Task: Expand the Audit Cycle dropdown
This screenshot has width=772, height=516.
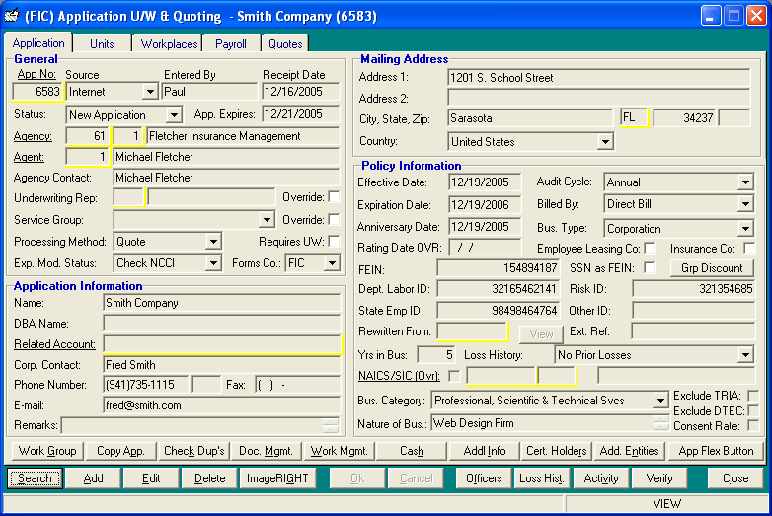Action: click(x=745, y=182)
